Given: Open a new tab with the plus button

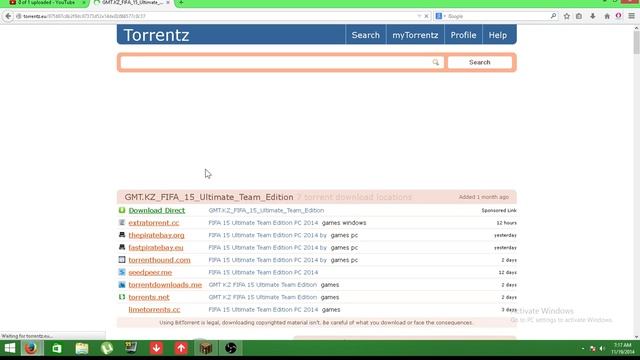Looking at the screenshot, I should click(x=181, y=2).
